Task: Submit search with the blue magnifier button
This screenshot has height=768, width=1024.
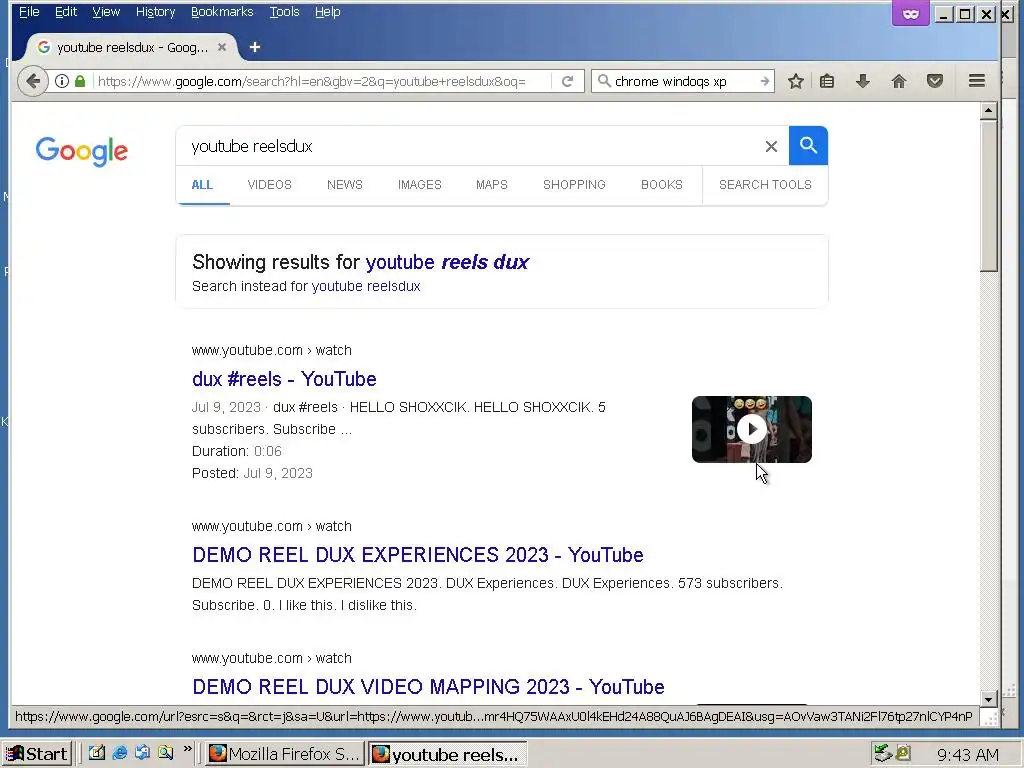Action: [808, 146]
